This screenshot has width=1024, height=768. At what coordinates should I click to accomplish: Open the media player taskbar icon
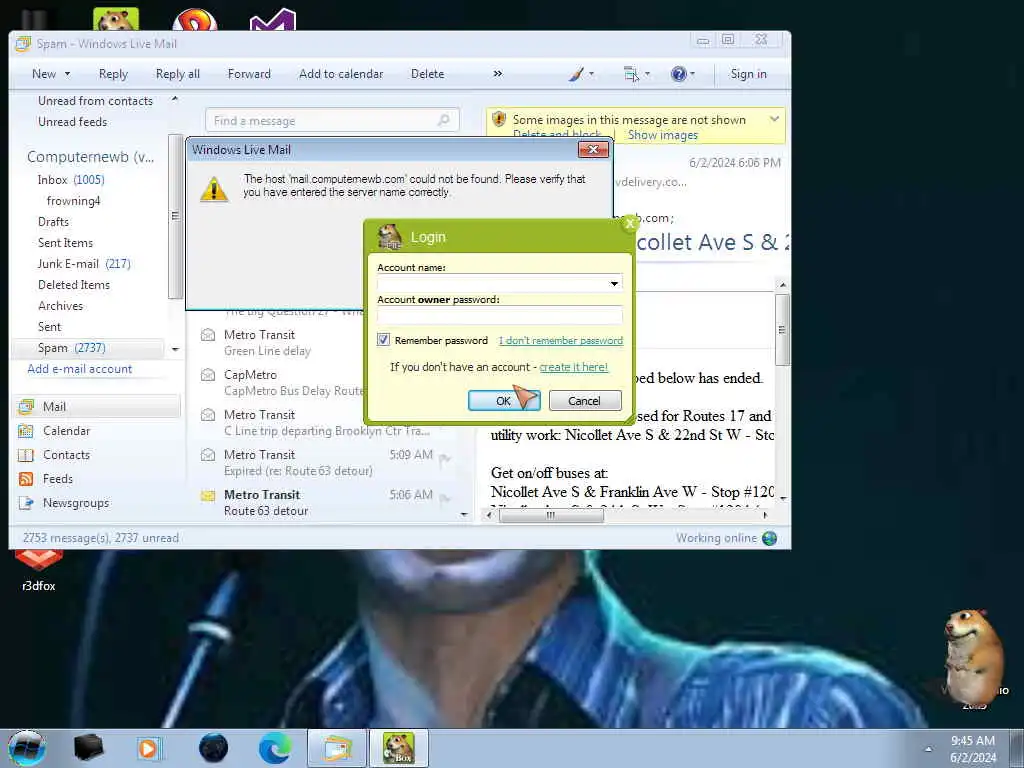(150, 748)
